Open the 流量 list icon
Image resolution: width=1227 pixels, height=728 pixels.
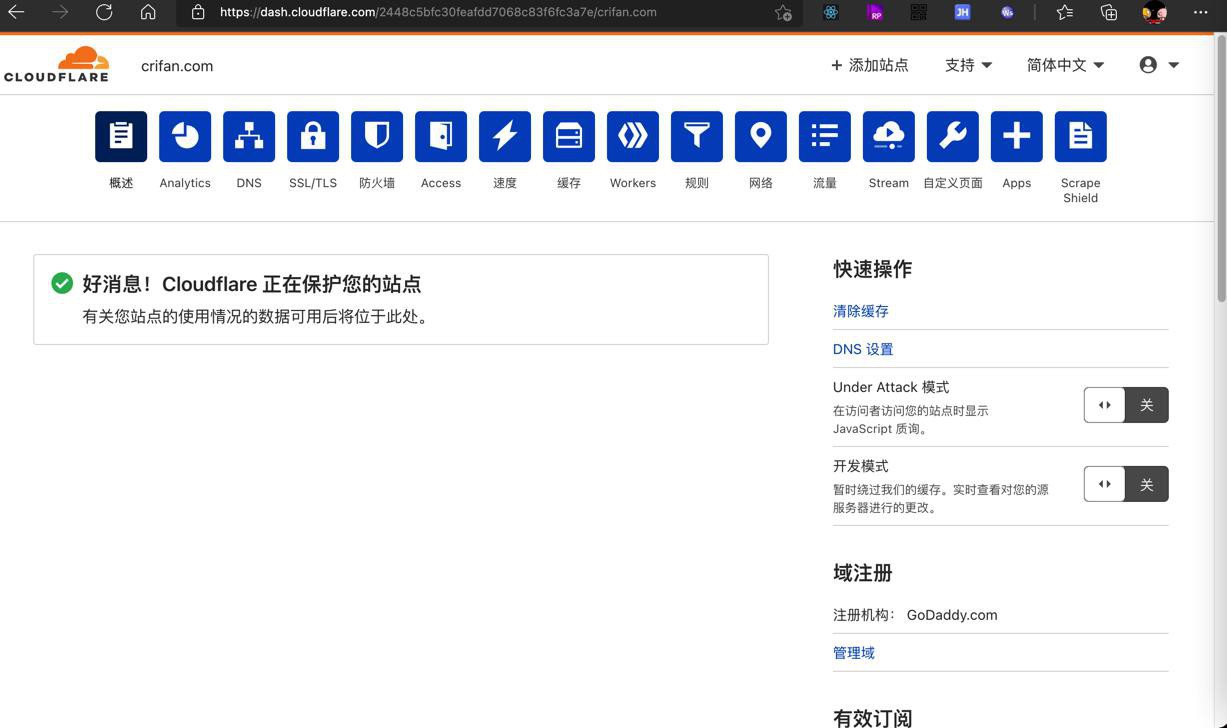point(825,136)
